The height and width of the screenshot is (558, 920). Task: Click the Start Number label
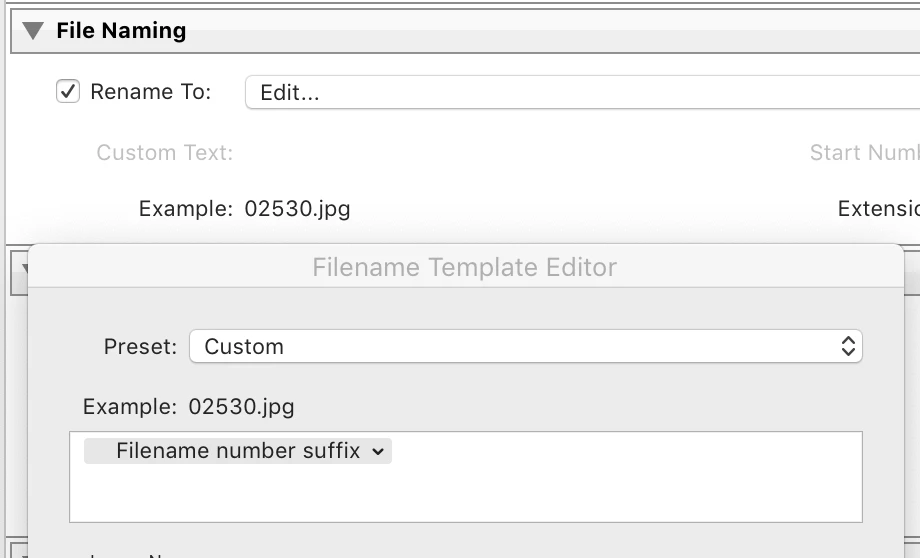(x=864, y=153)
